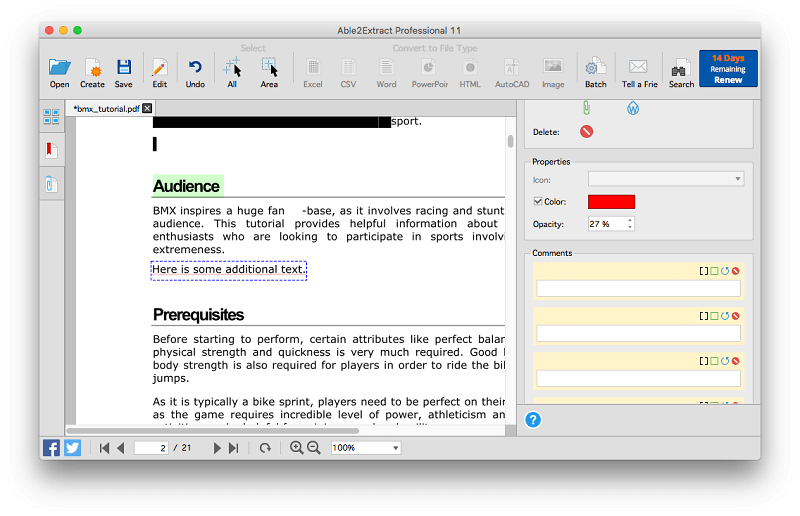Share on Facebook
This screenshot has width=800, height=516.
pos(51,448)
